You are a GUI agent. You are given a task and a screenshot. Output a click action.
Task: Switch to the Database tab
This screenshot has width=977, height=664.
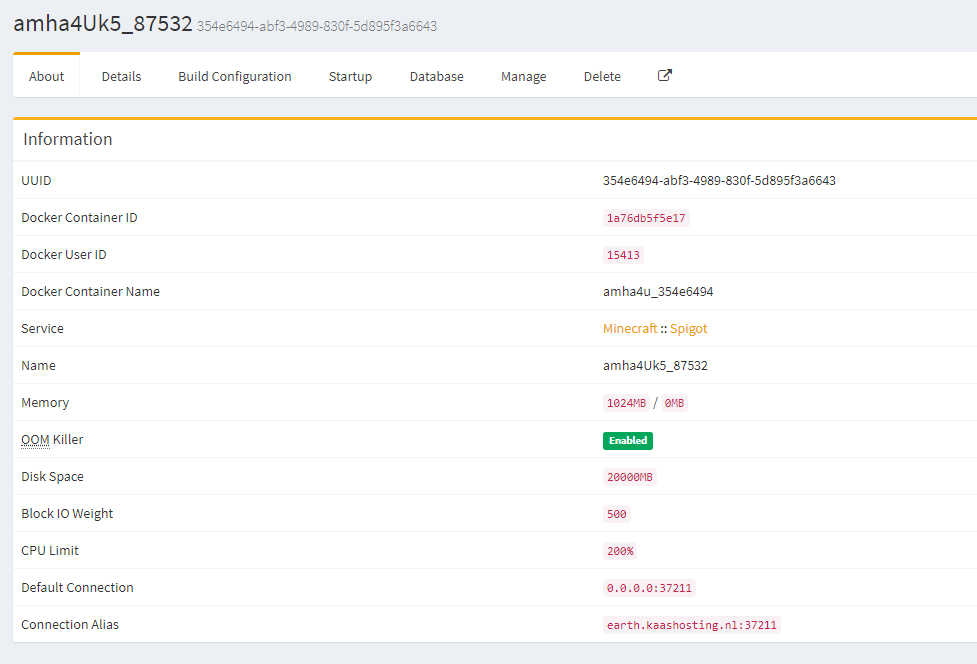point(436,76)
